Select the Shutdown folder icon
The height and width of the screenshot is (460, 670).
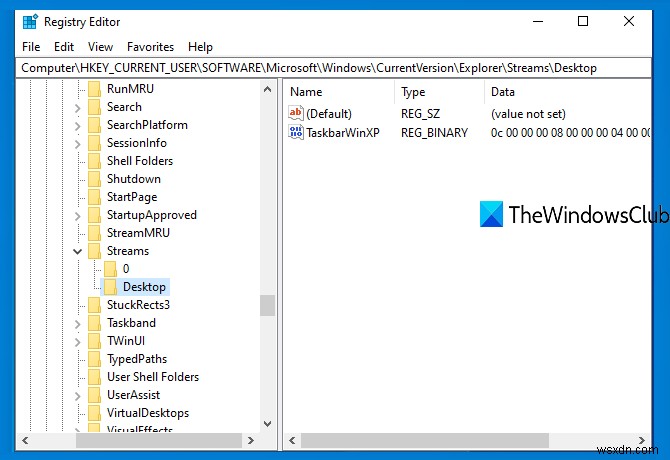(94, 179)
